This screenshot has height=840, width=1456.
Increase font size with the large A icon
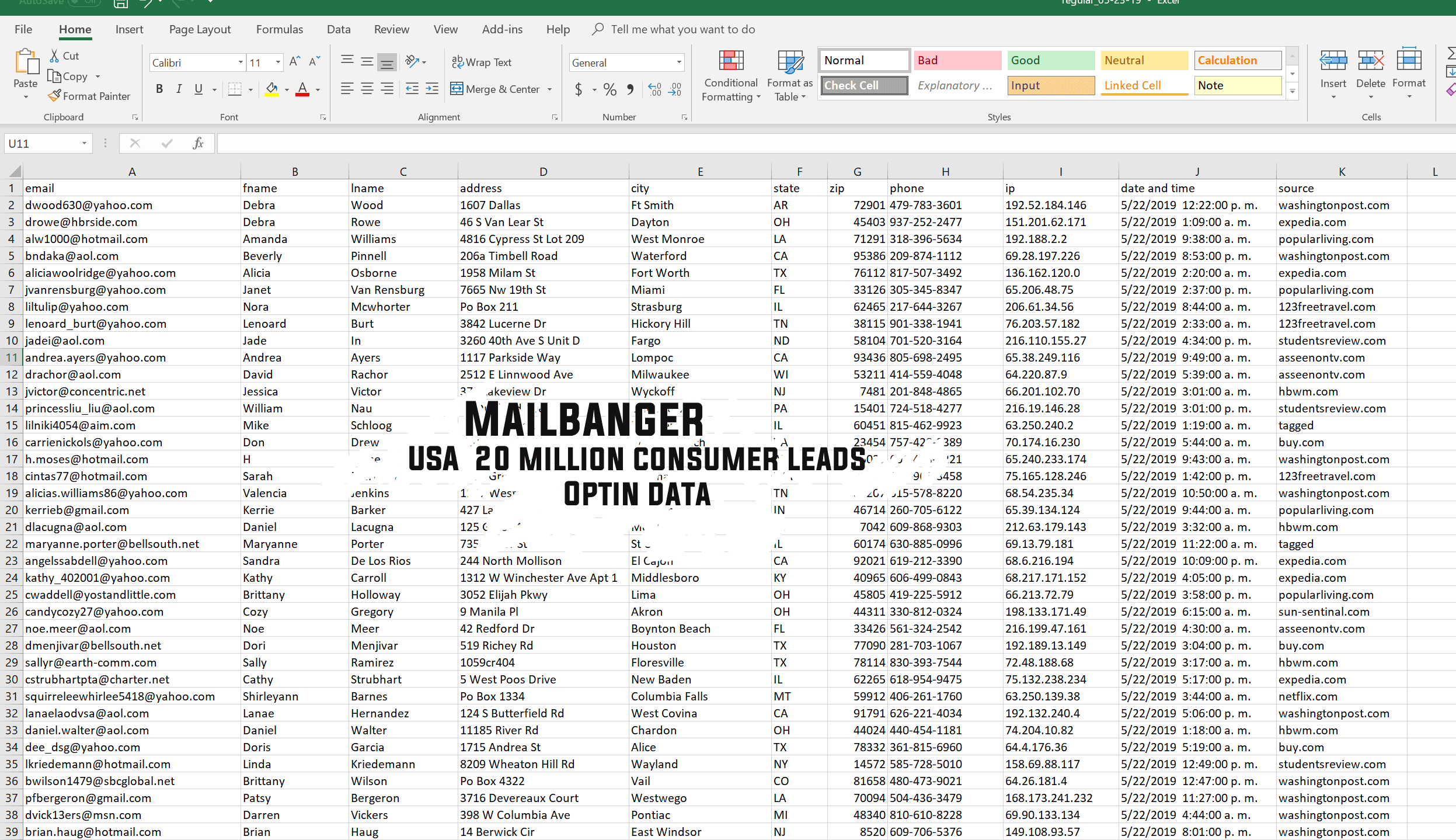(x=295, y=61)
